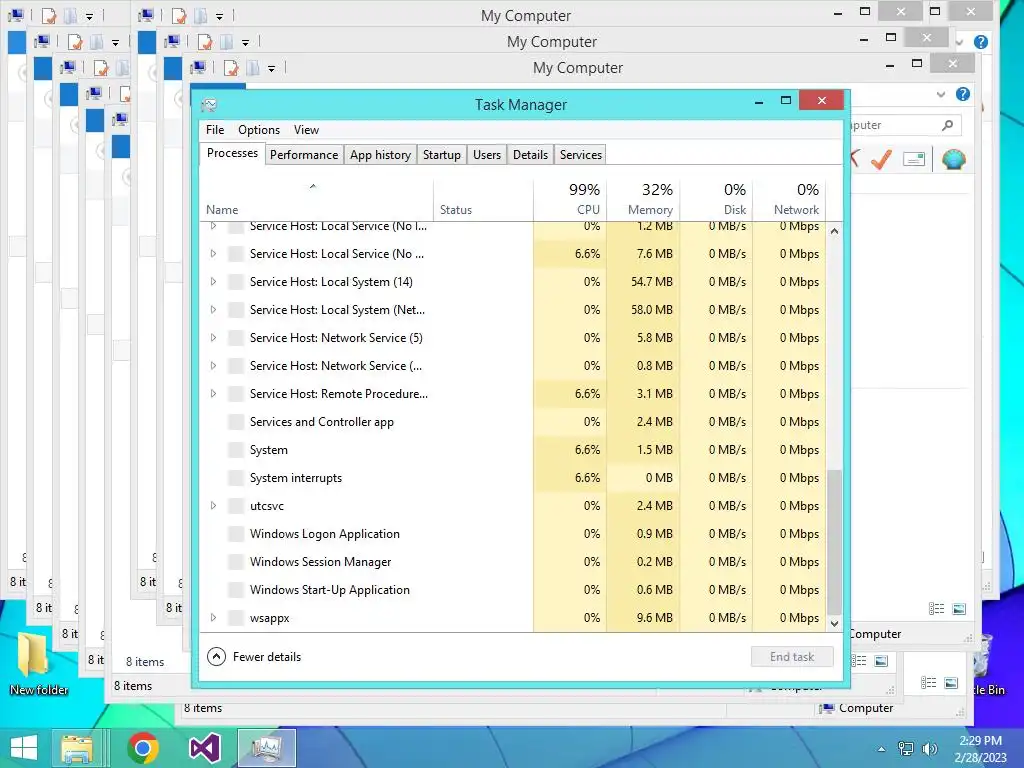
Task: Go to the Details tab
Action: click(x=530, y=155)
